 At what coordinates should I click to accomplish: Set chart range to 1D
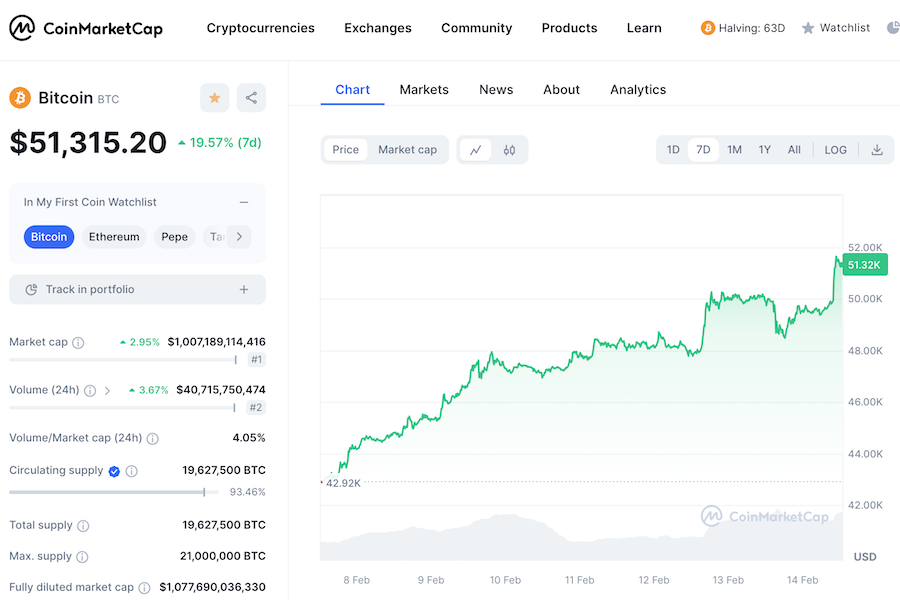673,150
